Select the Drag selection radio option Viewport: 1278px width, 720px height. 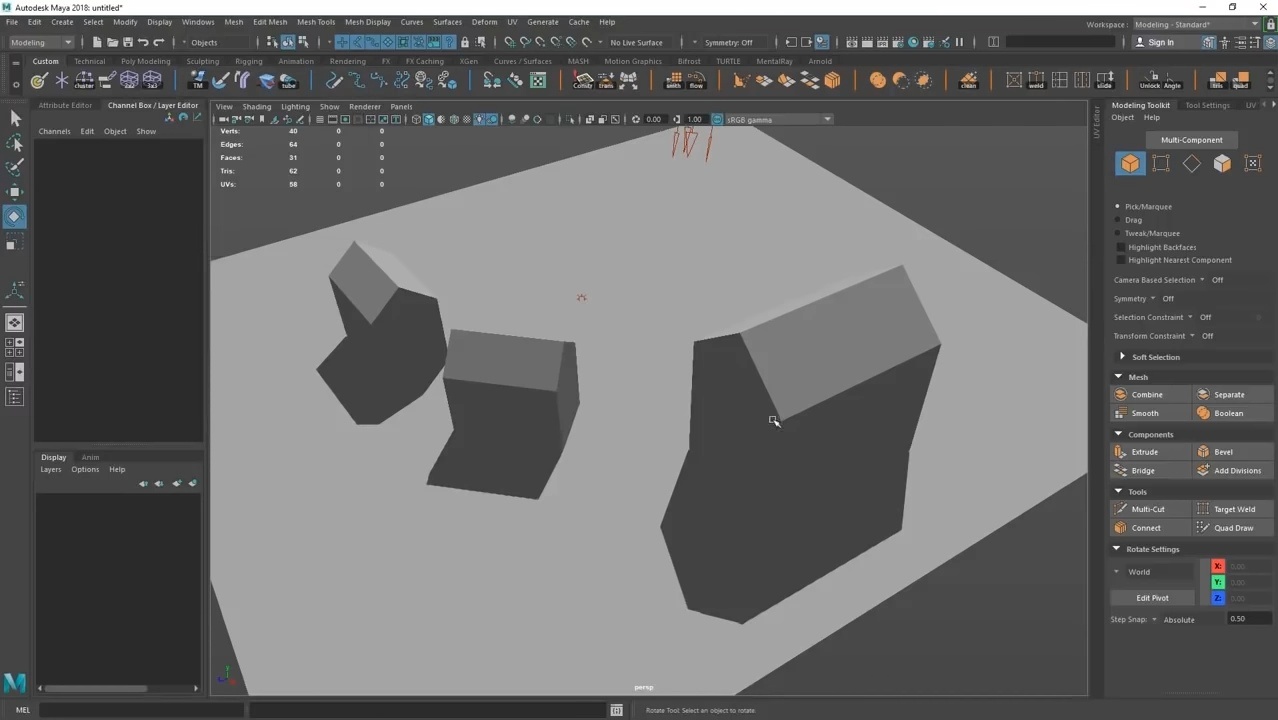[1118, 220]
